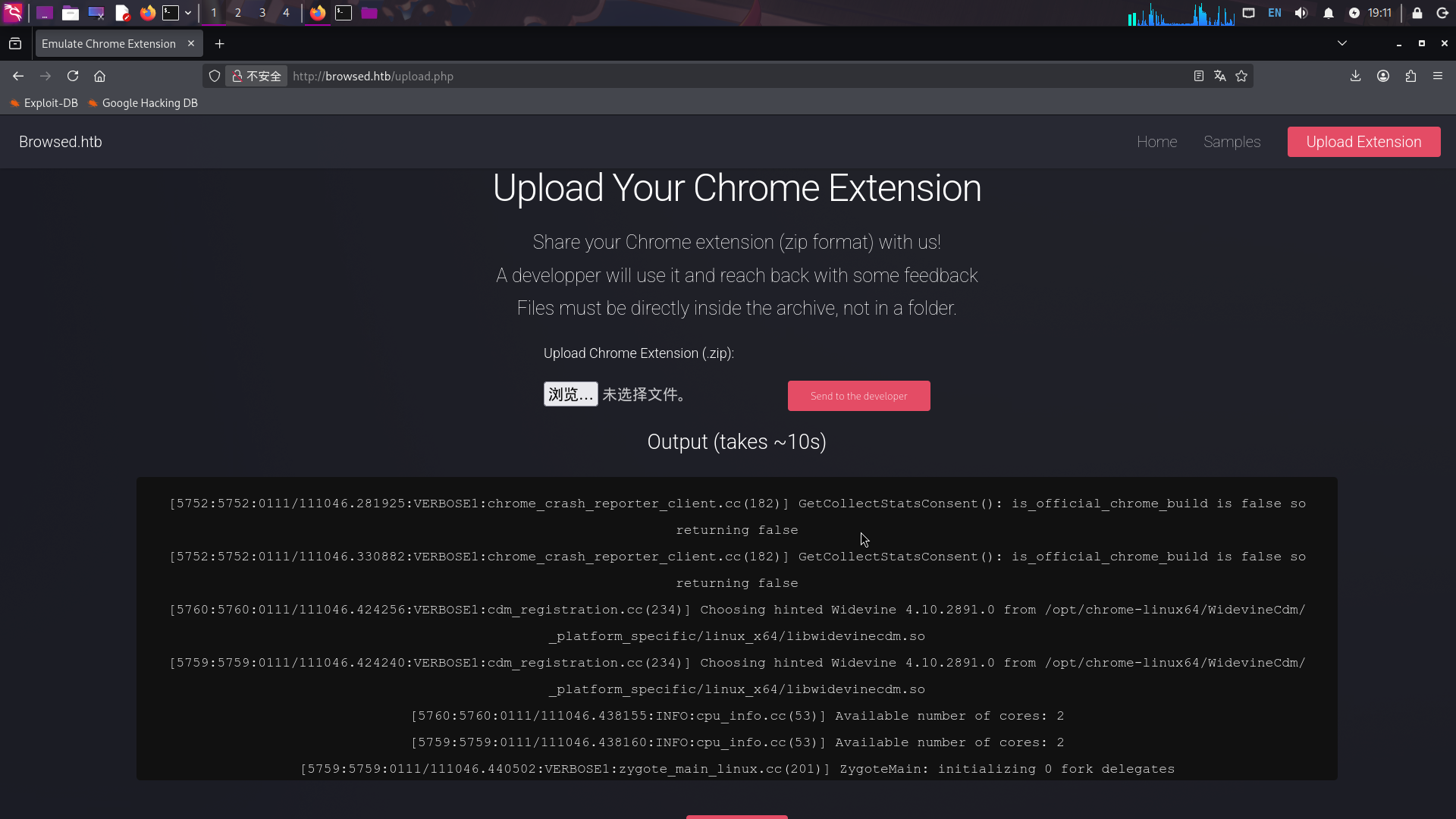
Task: Click Send to the developer button
Action: [x=858, y=396]
